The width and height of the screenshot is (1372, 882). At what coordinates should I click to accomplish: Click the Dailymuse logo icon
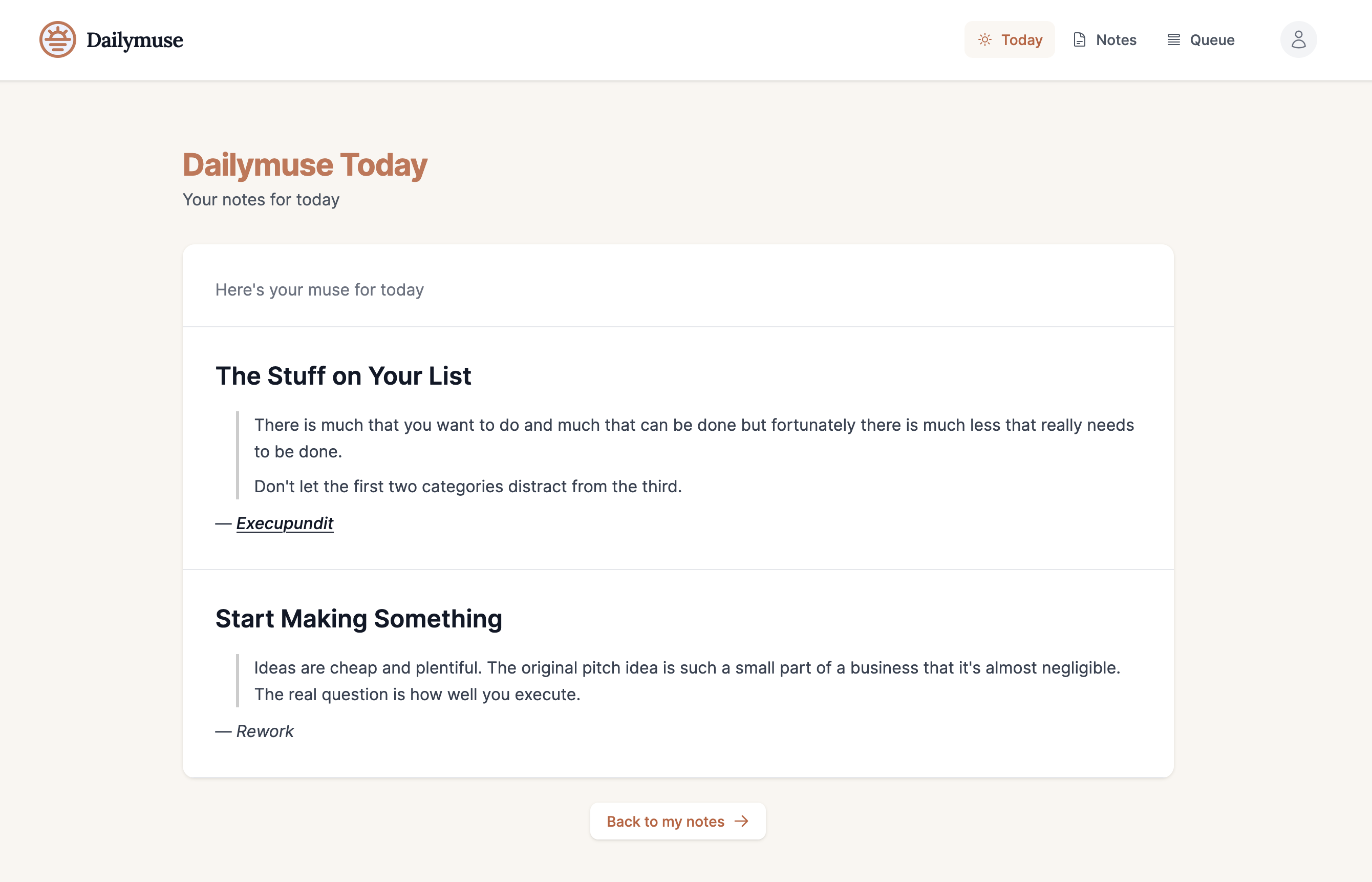(57, 39)
